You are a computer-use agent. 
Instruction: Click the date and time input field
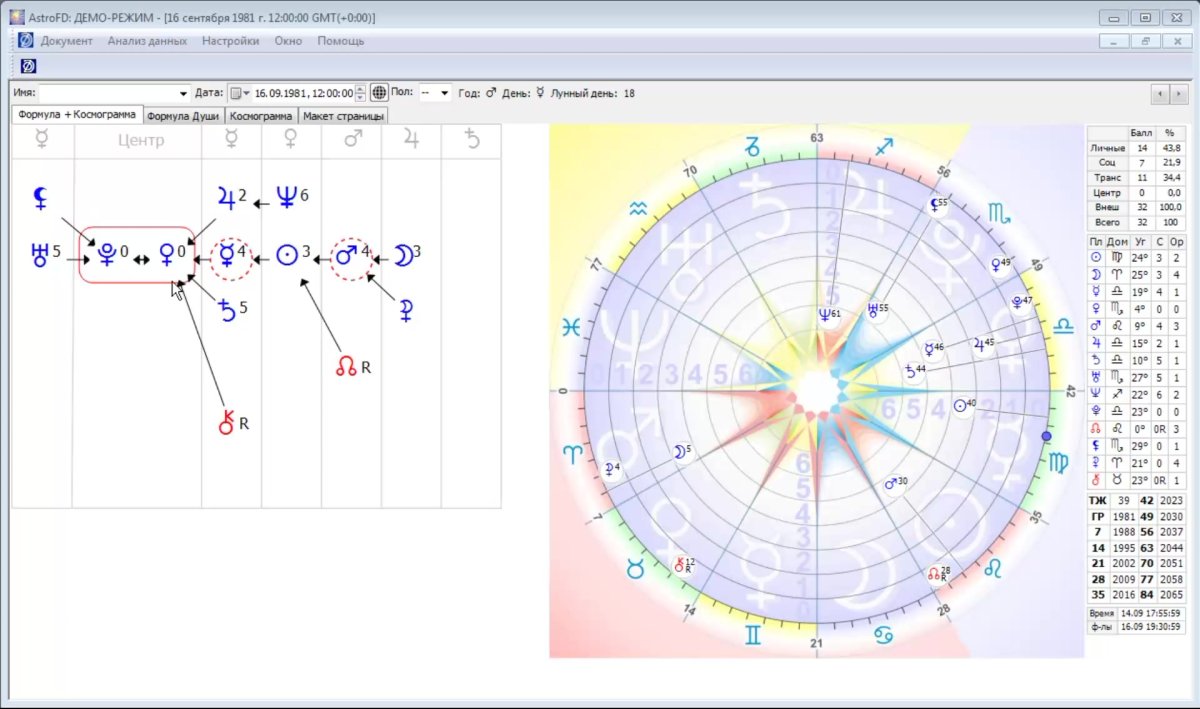coord(304,93)
